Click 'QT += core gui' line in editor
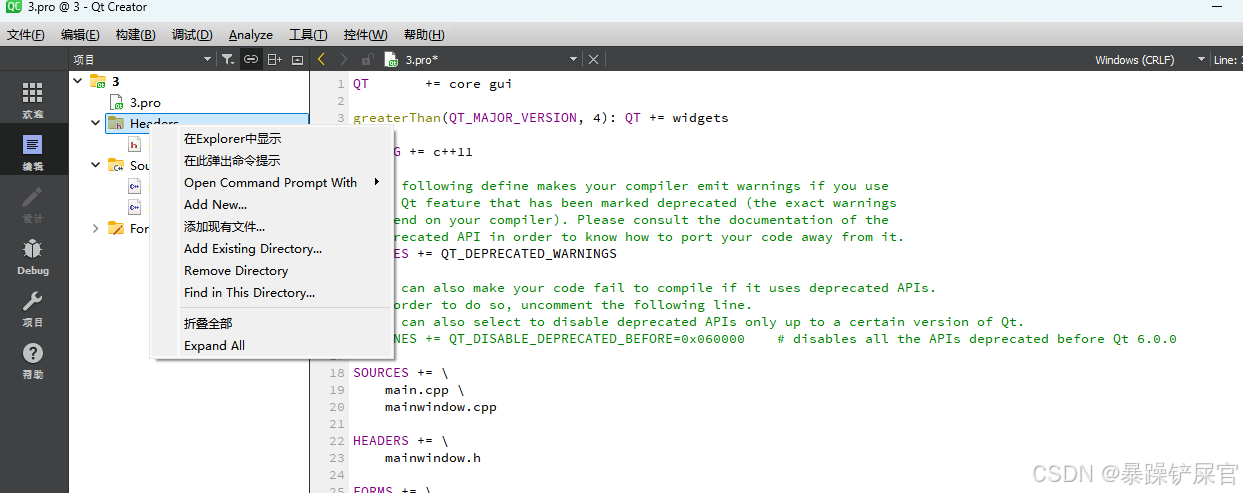 [432, 84]
